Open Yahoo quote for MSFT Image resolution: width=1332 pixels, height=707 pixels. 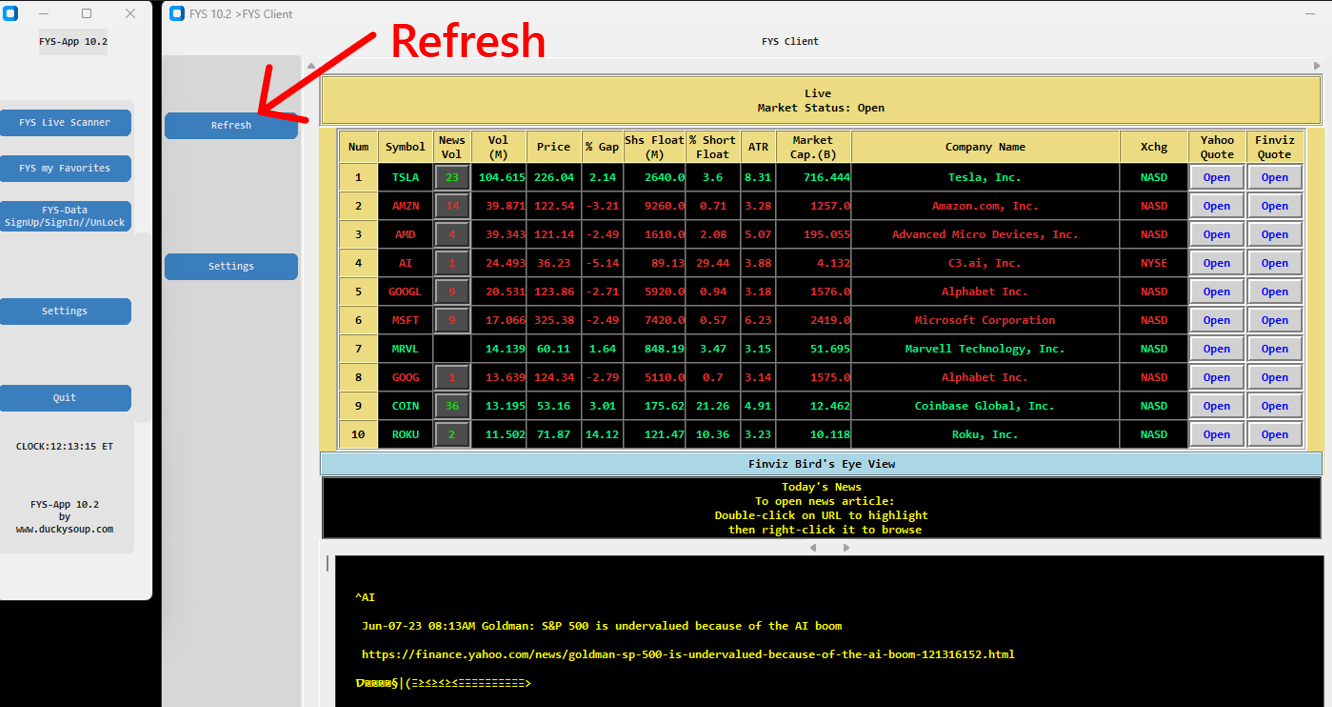[1217, 320]
